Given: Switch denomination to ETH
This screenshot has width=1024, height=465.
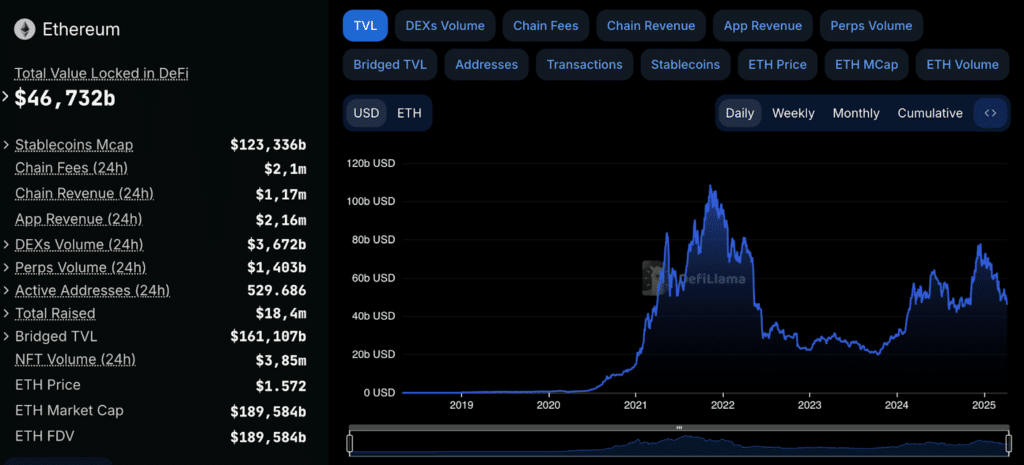Looking at the screenshot, I should coord(409,113).
